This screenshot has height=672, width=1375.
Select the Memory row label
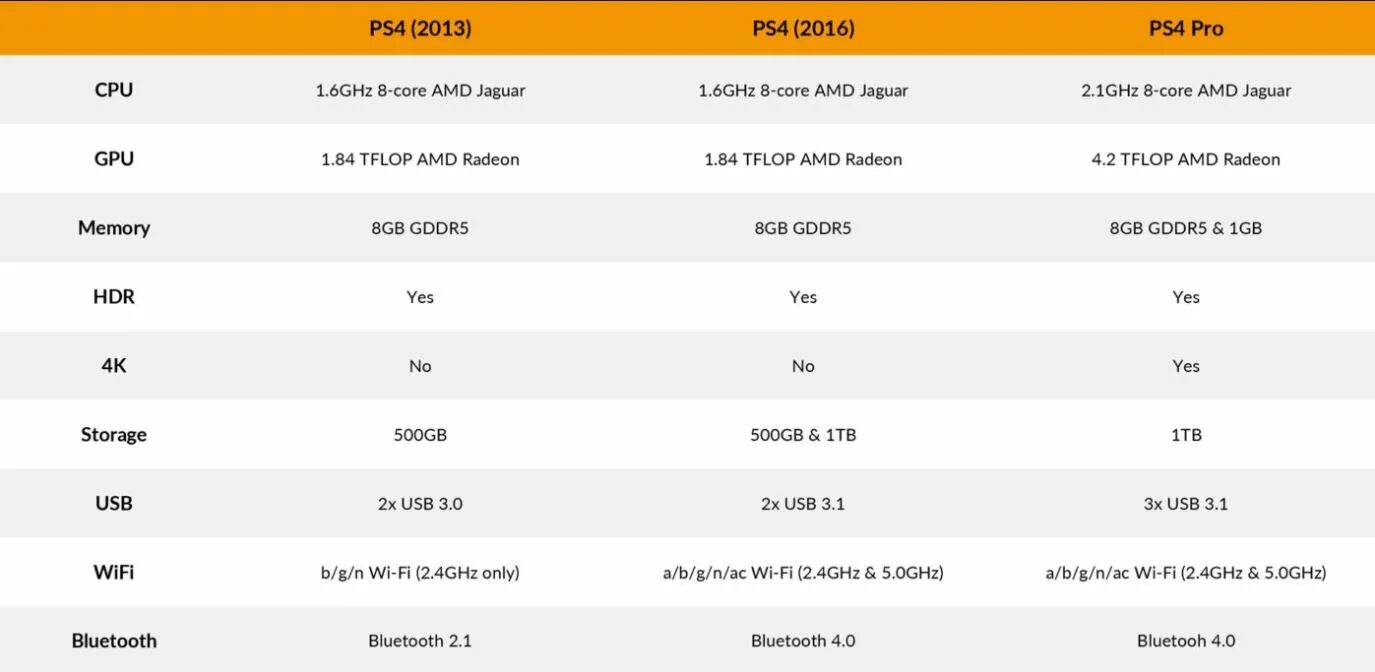[x=114, y=228]
